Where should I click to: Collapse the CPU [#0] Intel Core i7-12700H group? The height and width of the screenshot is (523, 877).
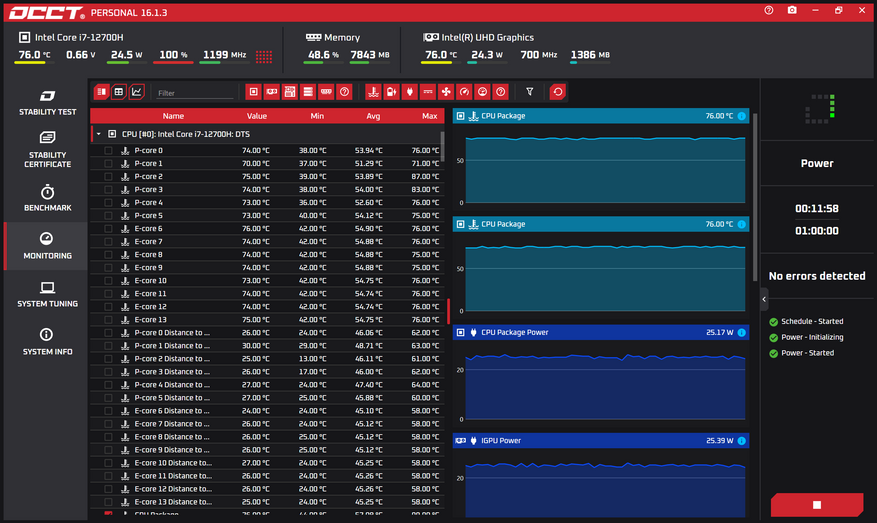click(x=98, y=133)
